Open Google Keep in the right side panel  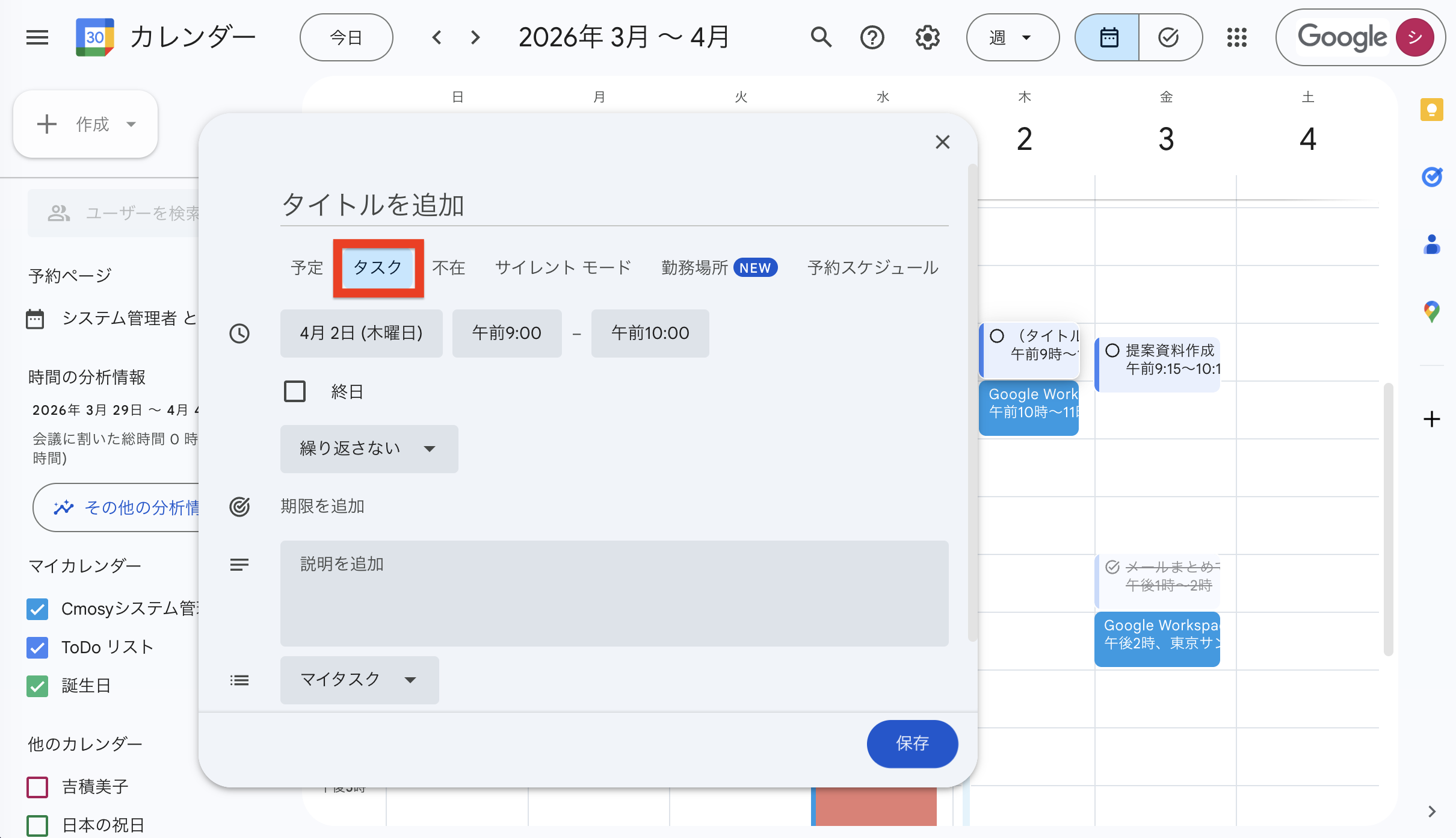click(x=1433, y=109)
